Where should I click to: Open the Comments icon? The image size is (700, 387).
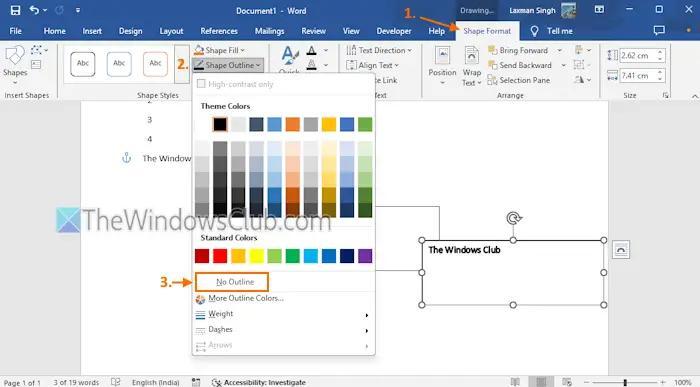click(x=659, y=30)
